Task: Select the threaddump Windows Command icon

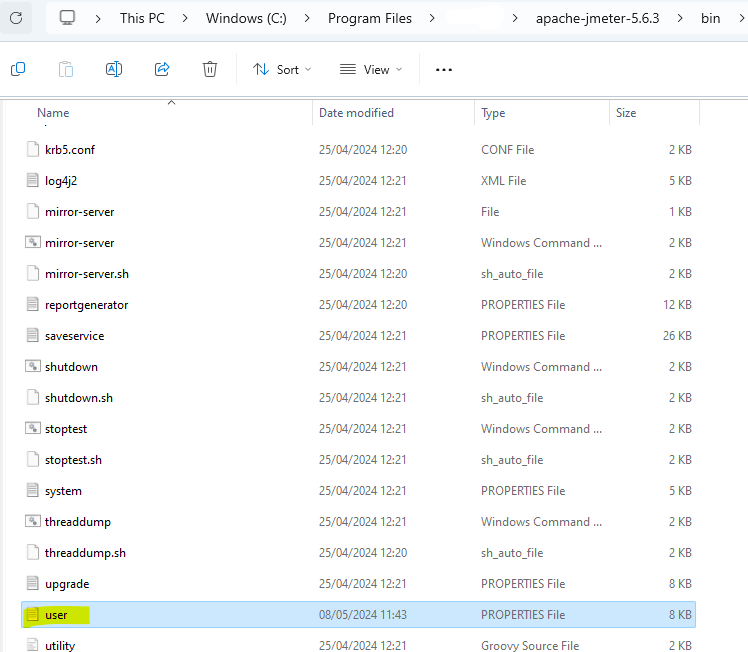Action: coord(32,521)
